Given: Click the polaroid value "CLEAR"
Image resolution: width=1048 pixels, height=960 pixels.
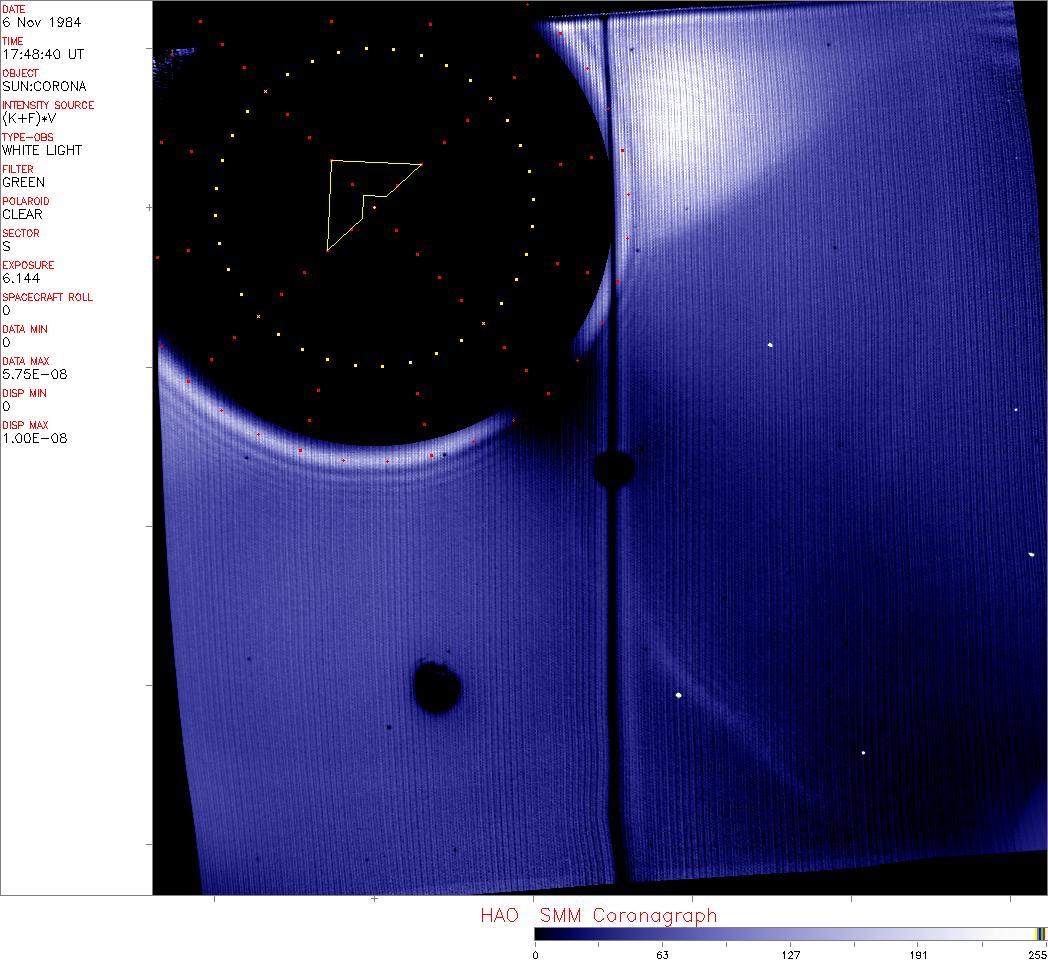Looking at the screenshot, I should (22, 214).
